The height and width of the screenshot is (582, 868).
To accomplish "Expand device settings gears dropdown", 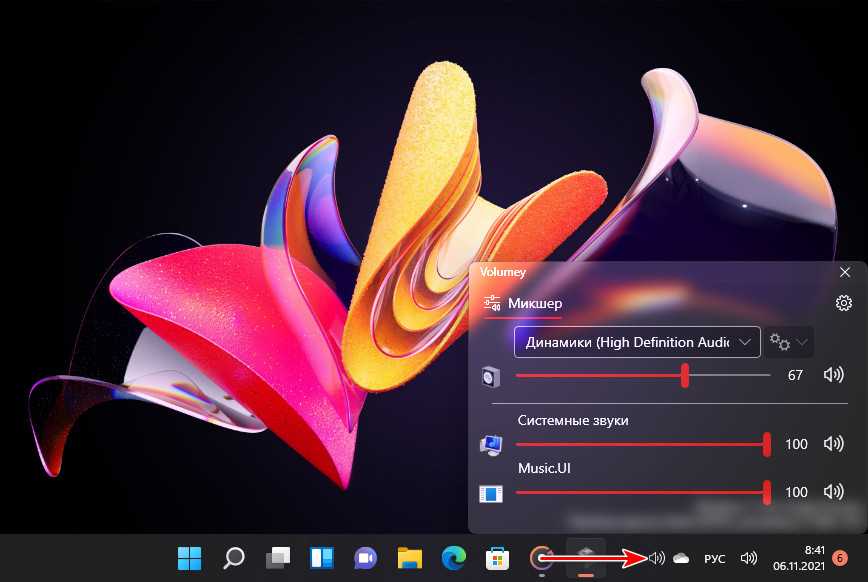I will tap(788, 342).
